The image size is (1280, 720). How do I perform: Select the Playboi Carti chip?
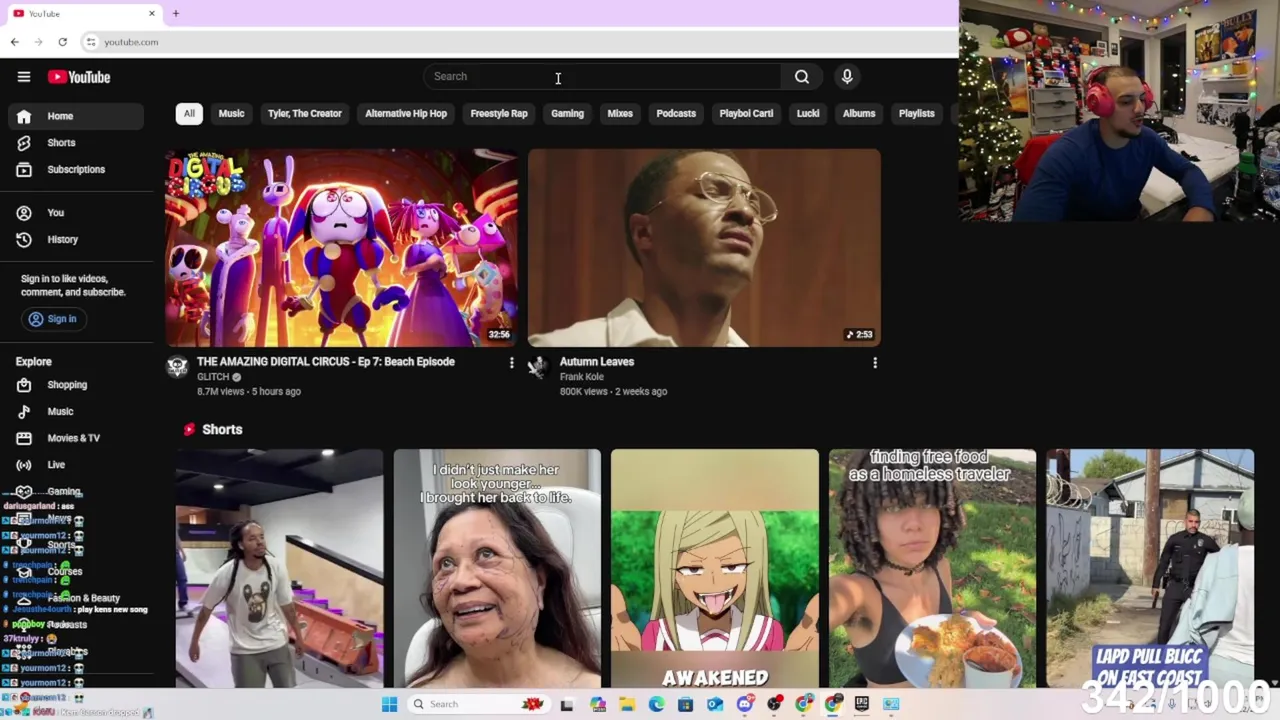click(x=746, y=113)
